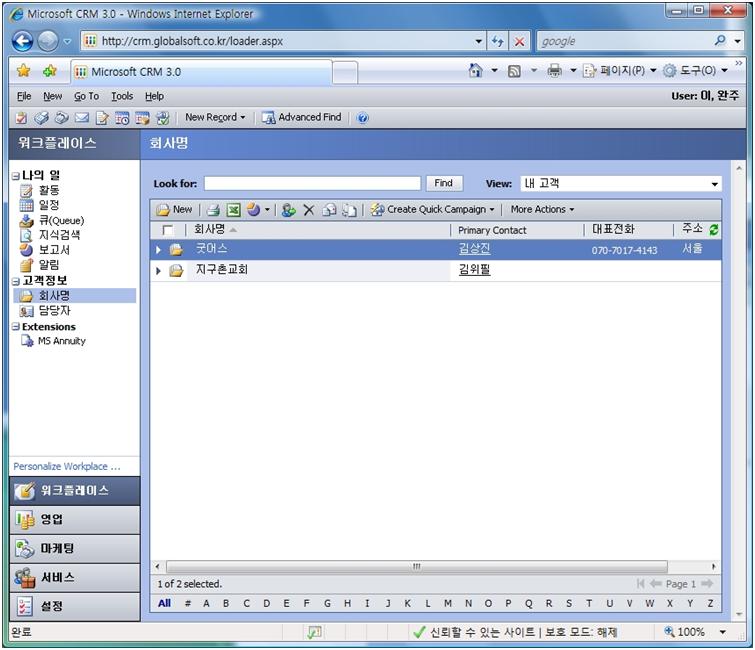Click the Find button
This screenshot has width=755, height=650.
[443, 183]
